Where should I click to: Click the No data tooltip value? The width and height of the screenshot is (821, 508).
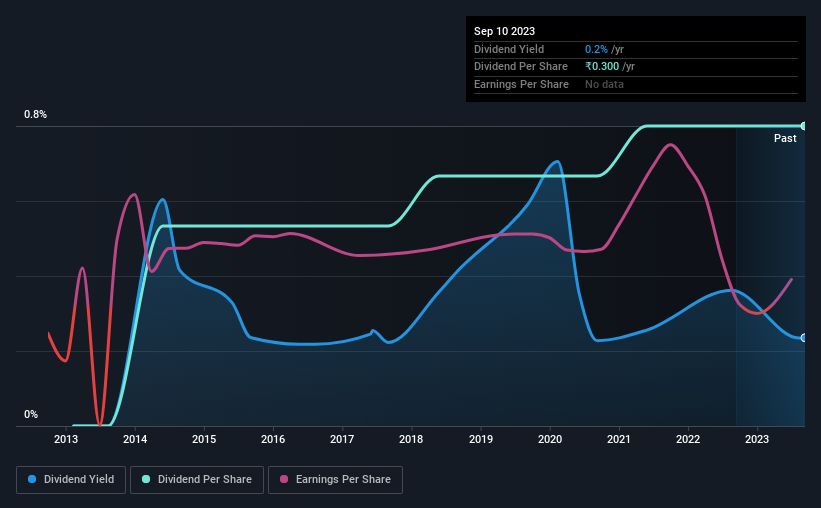click(604, 84)
